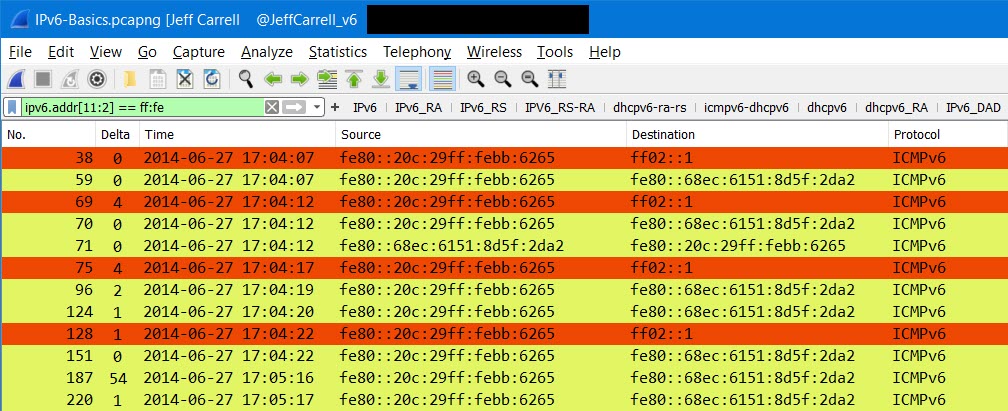Image resolution: width=1008 pixels, height=411 pixels.
Task: Open the Telephony menu
Action: click(417, 52)
